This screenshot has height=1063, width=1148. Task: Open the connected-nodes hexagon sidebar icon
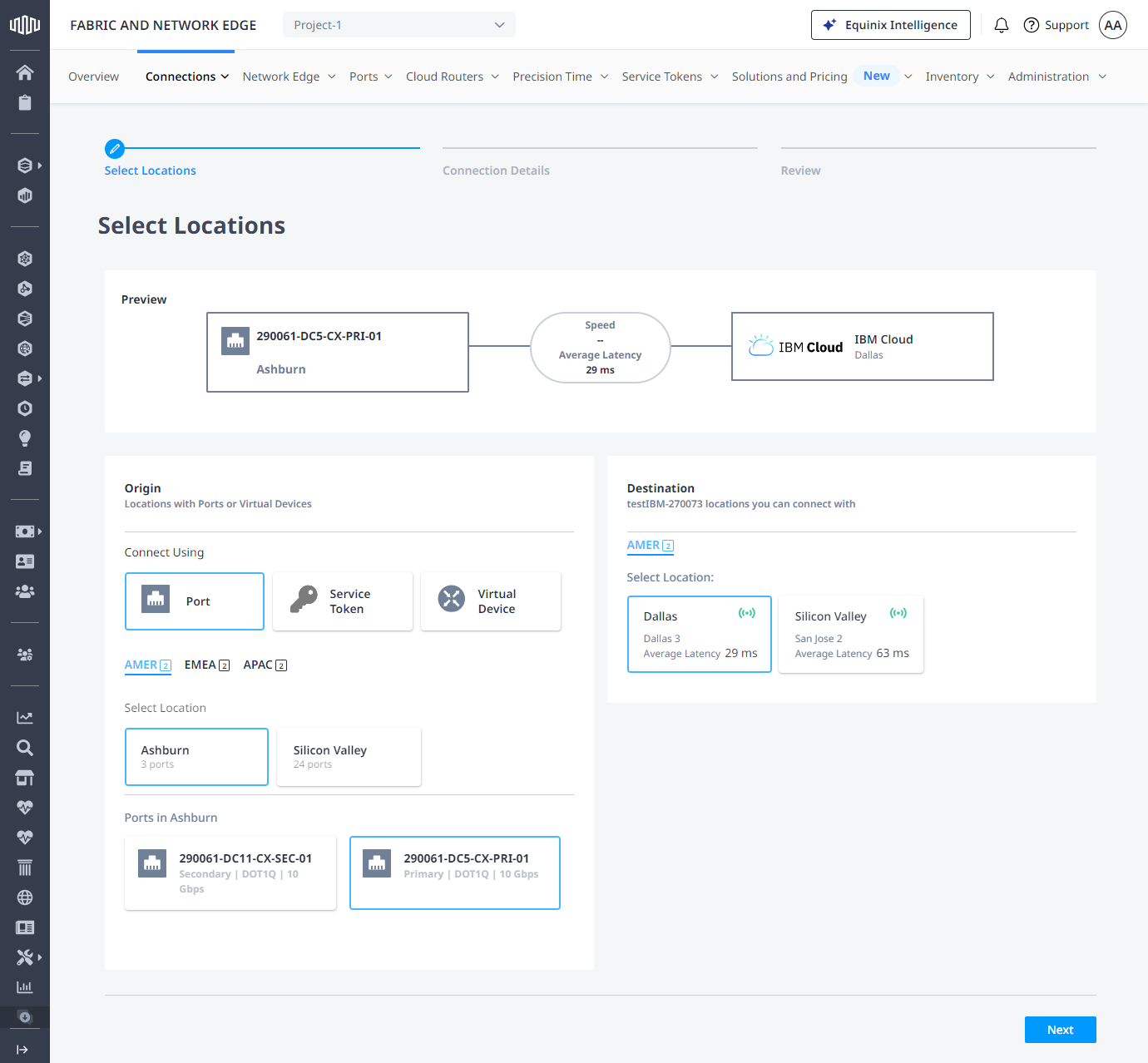(25, 289)
